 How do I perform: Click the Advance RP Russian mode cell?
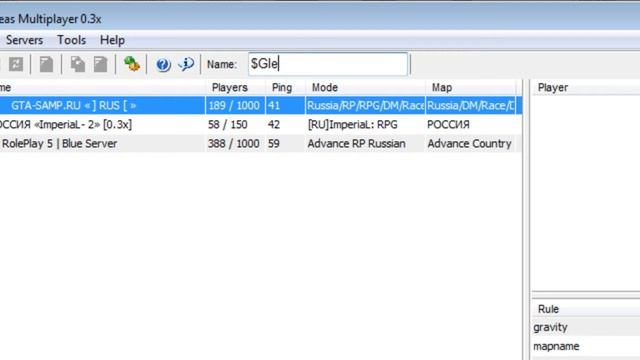(356, 144)
